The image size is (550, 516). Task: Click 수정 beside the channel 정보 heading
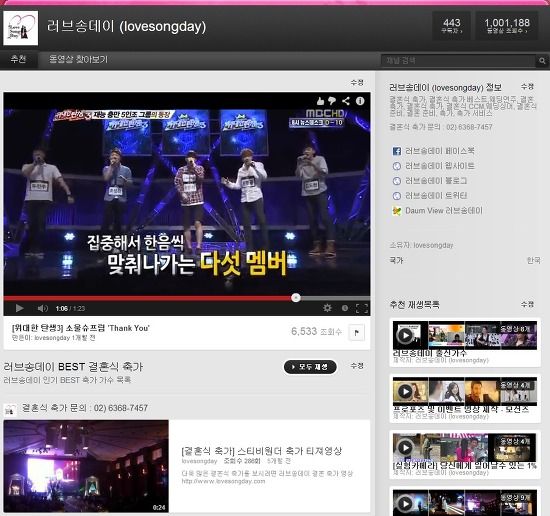pos(527,86)
